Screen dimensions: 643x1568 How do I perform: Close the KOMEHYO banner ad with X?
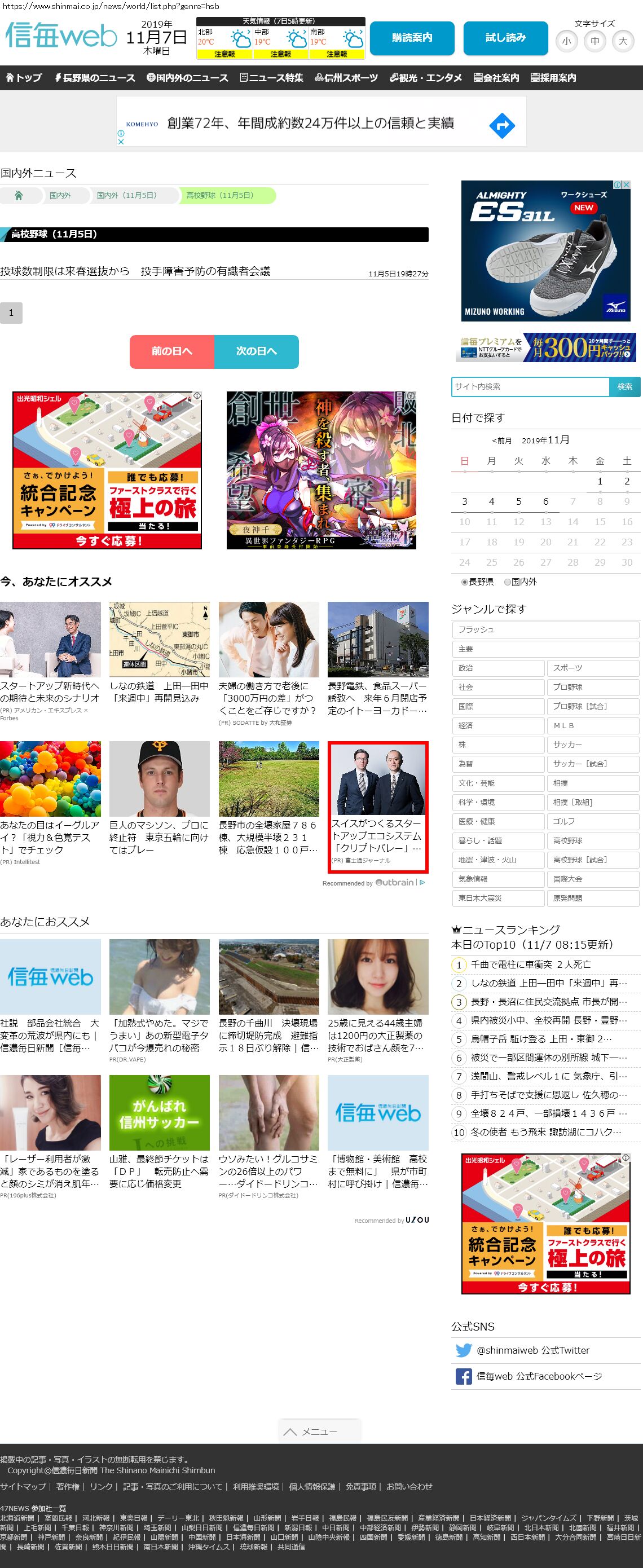click(x=121, y=142)
